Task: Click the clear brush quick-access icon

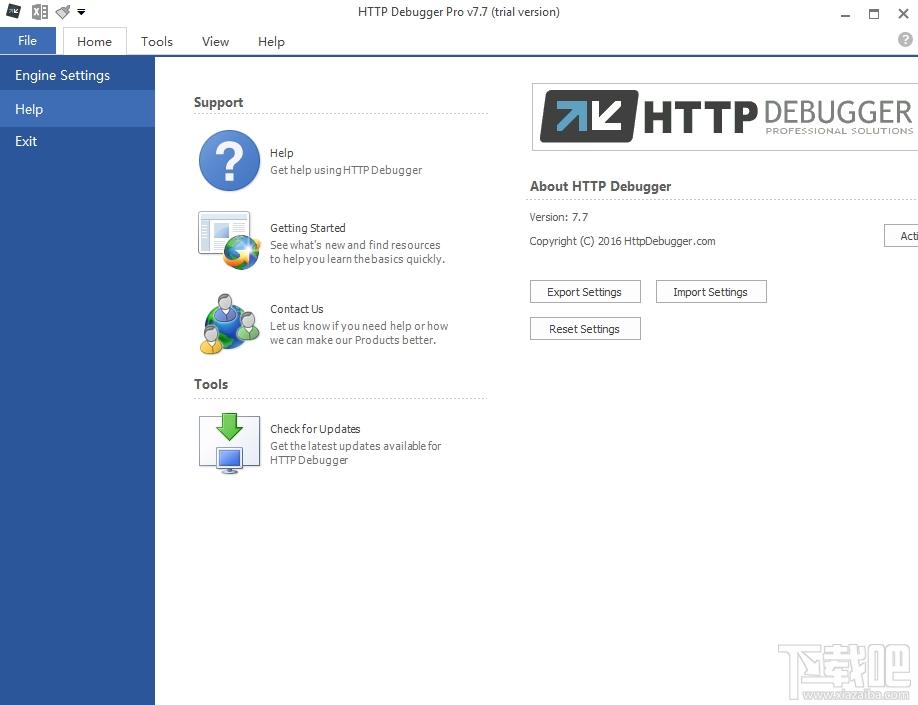Action: pos(63,11)
